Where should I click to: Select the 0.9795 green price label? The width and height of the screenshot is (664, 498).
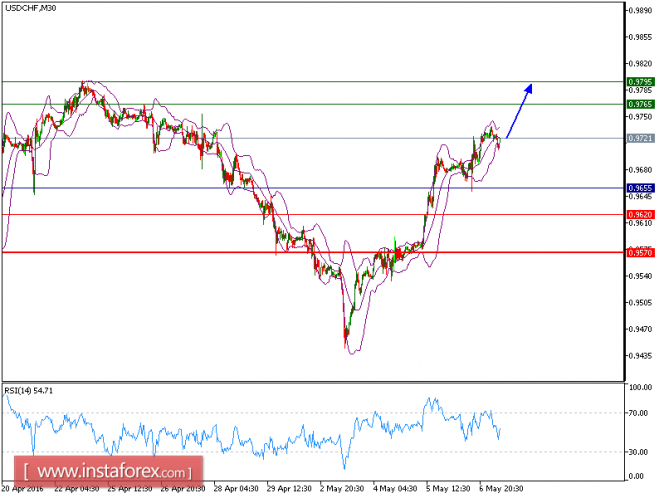641,82
